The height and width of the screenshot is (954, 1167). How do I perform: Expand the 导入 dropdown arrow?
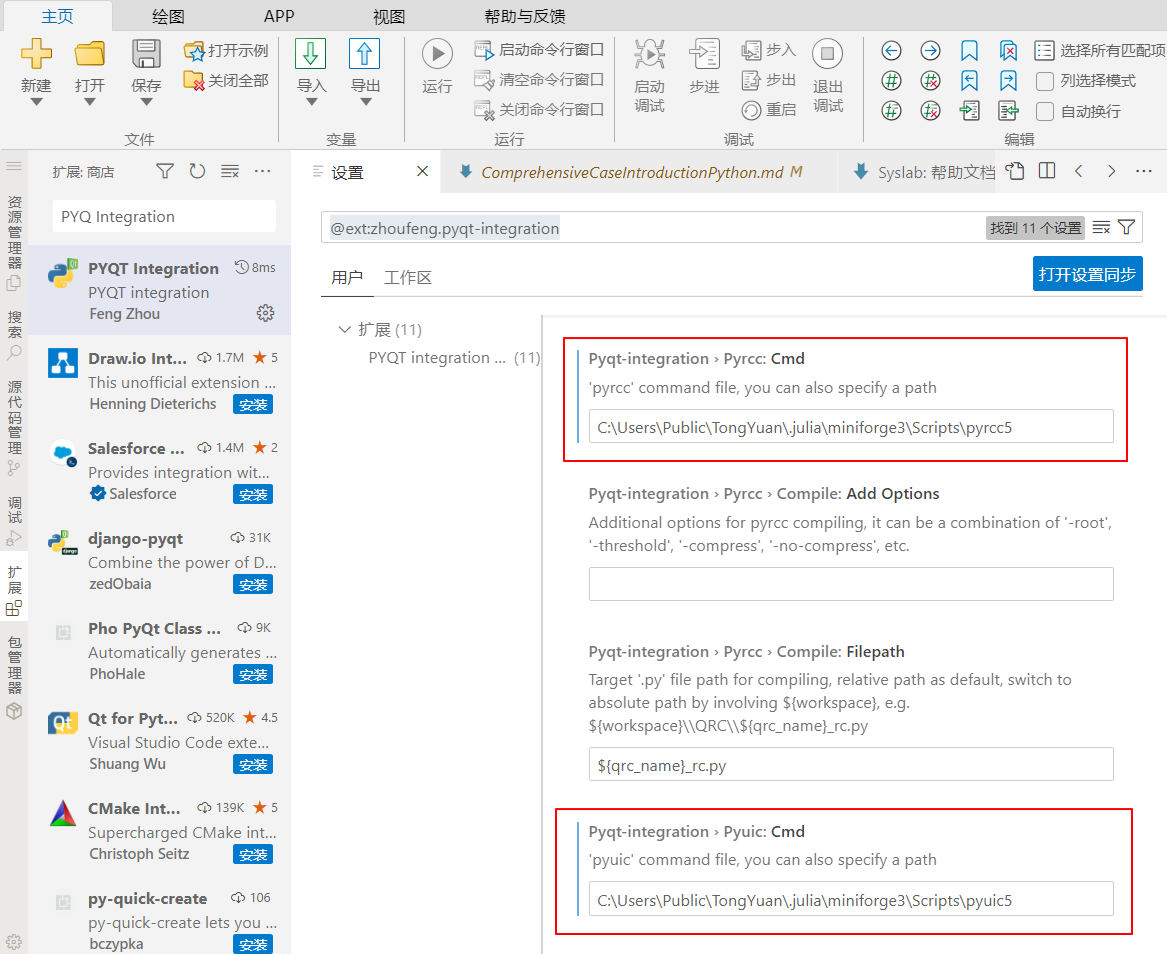(x=311, y=102)
